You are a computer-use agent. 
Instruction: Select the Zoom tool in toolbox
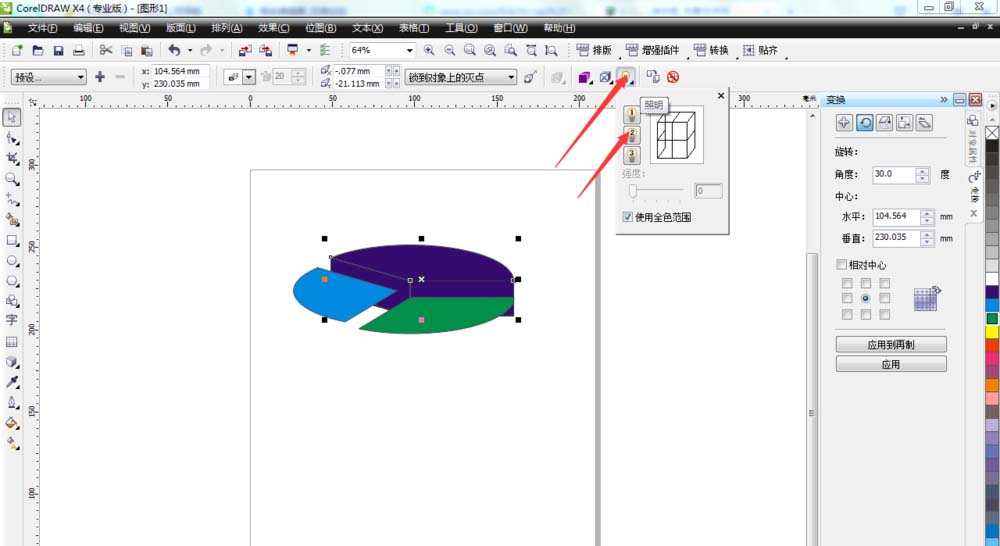pyautogui.click(x=12, y=179)
